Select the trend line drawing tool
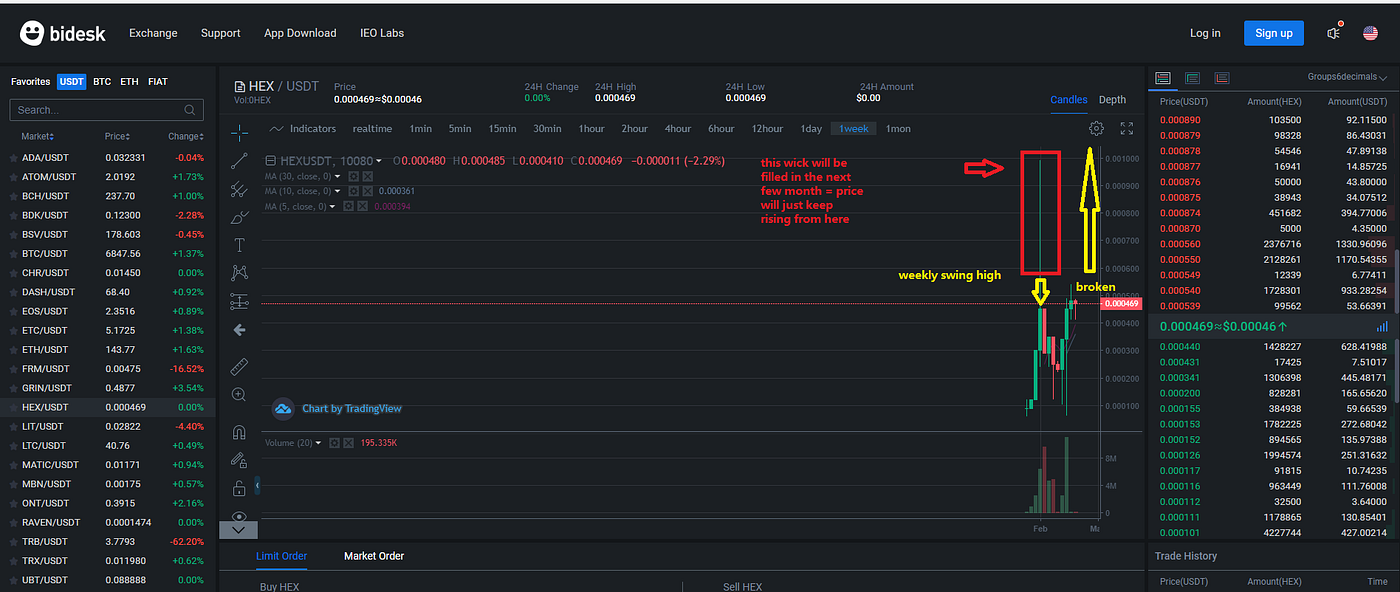Image resolution: width=1400 pixels, height=592 pixels. 239,161
